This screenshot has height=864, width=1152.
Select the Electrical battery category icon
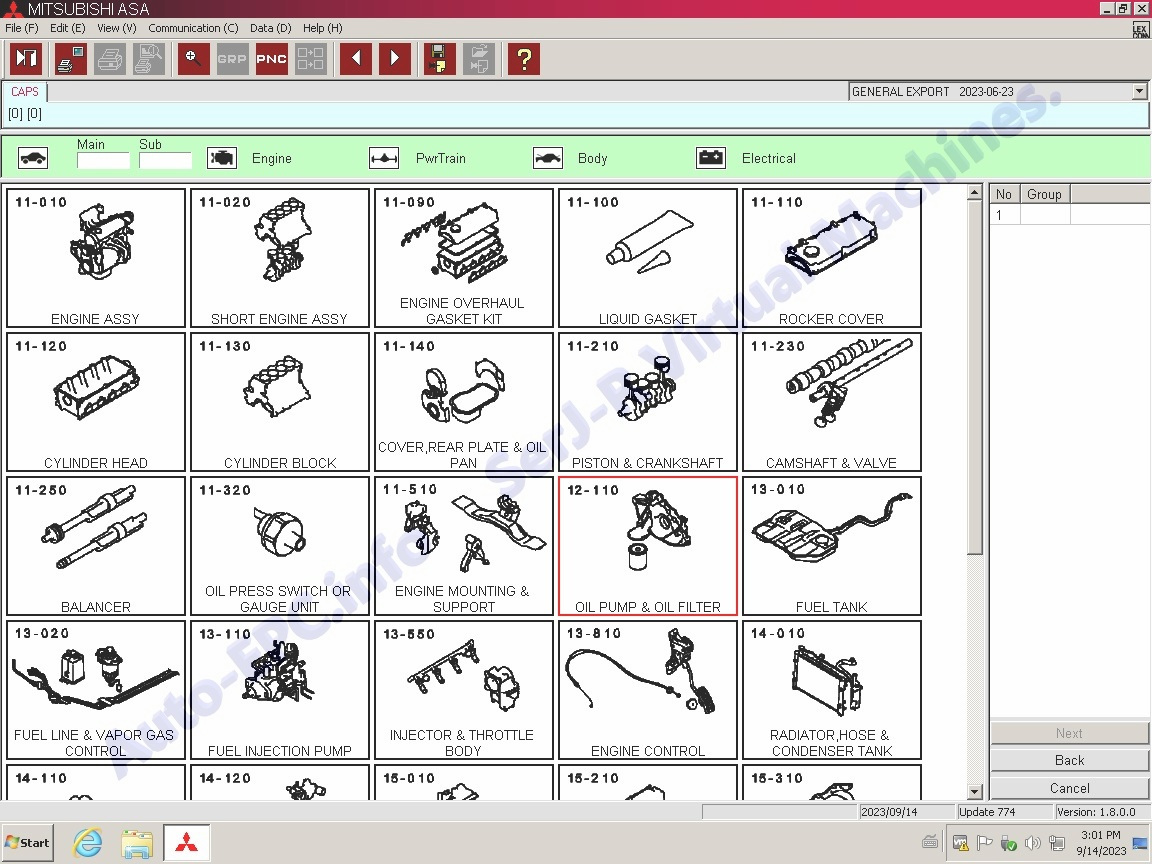(x=711, y=158)
